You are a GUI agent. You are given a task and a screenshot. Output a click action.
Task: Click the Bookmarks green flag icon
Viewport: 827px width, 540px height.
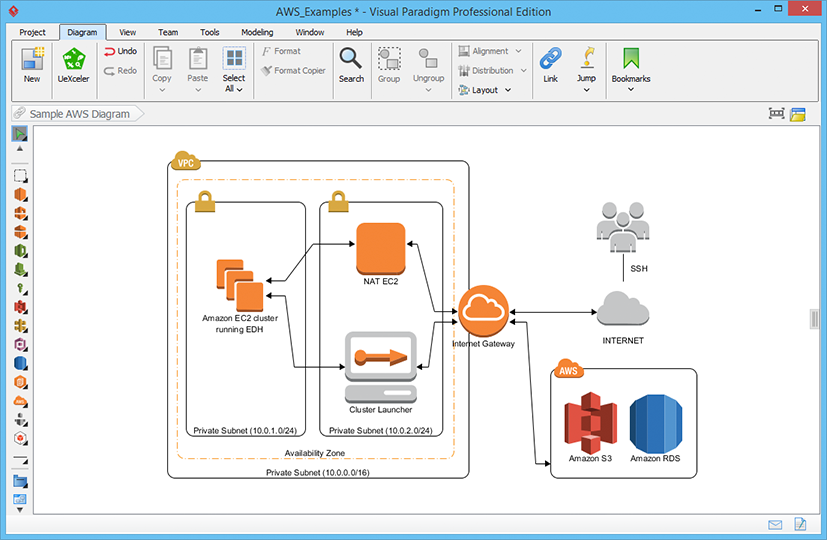click(631, 58)
